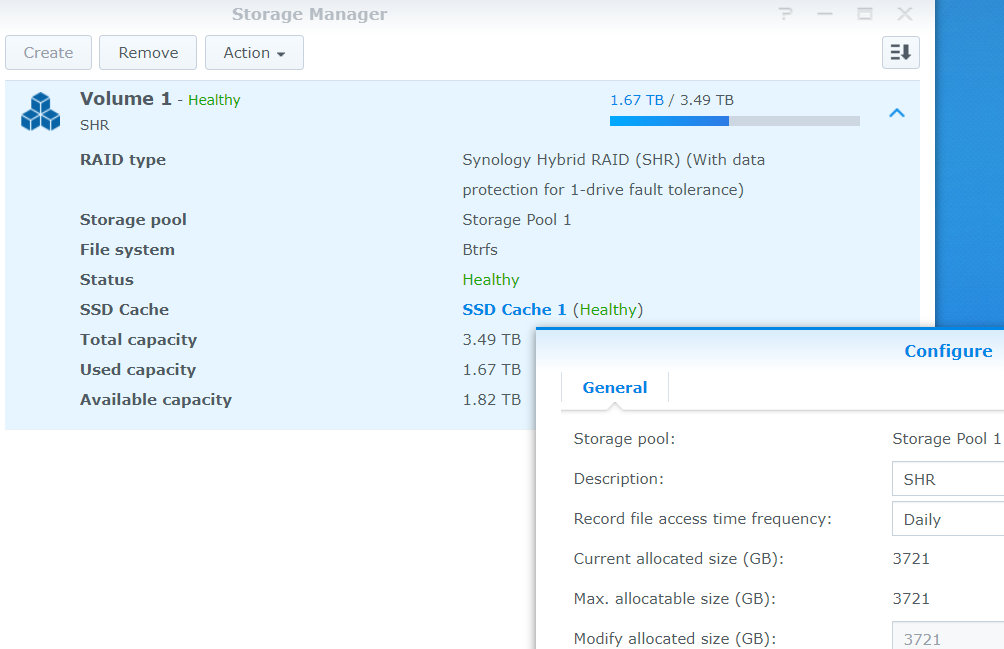The image size is (1004, 649).
Task: Click the Max. allocatable size 3721 value
Action: click(911, 598)
